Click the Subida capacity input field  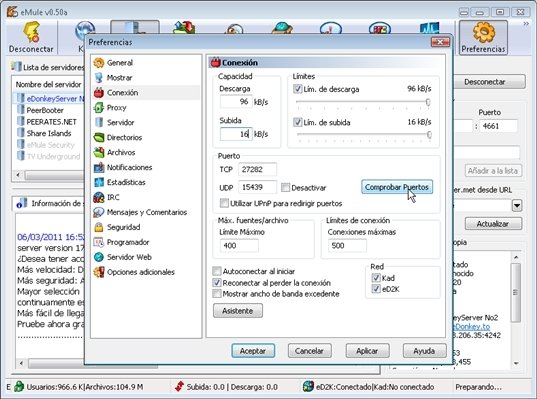coord(236,134)
